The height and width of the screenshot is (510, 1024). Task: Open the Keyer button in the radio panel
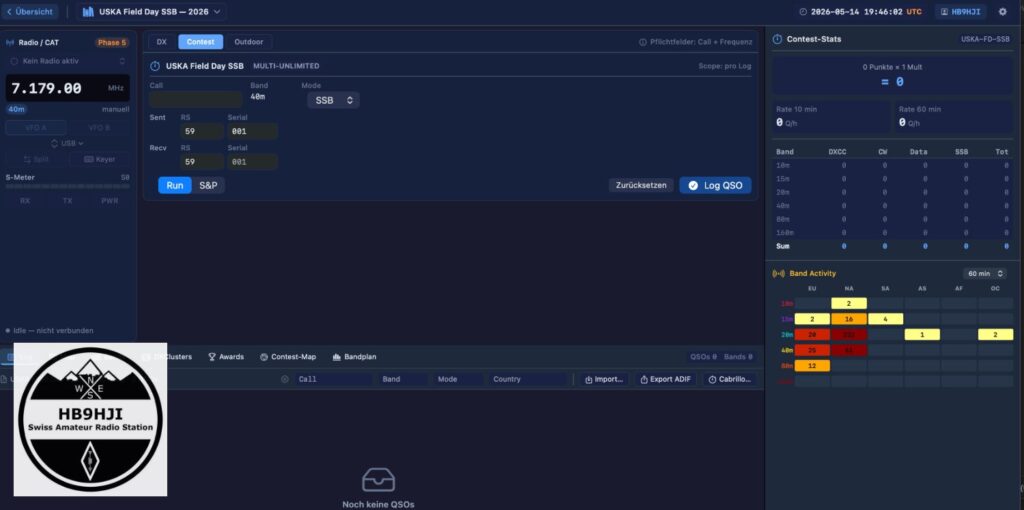[99, 159]
